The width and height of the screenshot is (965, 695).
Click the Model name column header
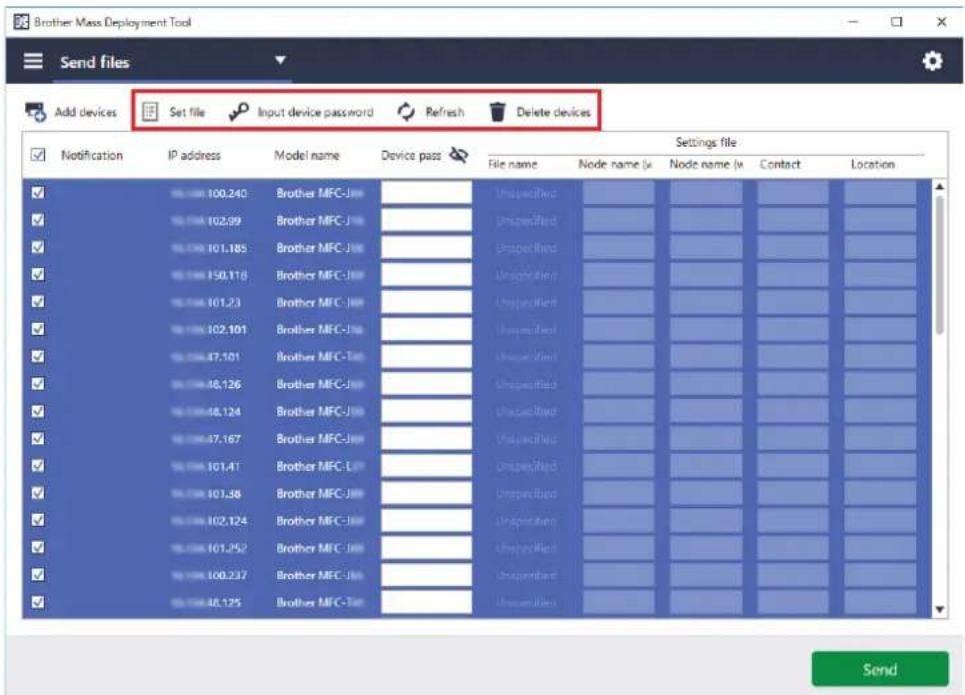306,155
